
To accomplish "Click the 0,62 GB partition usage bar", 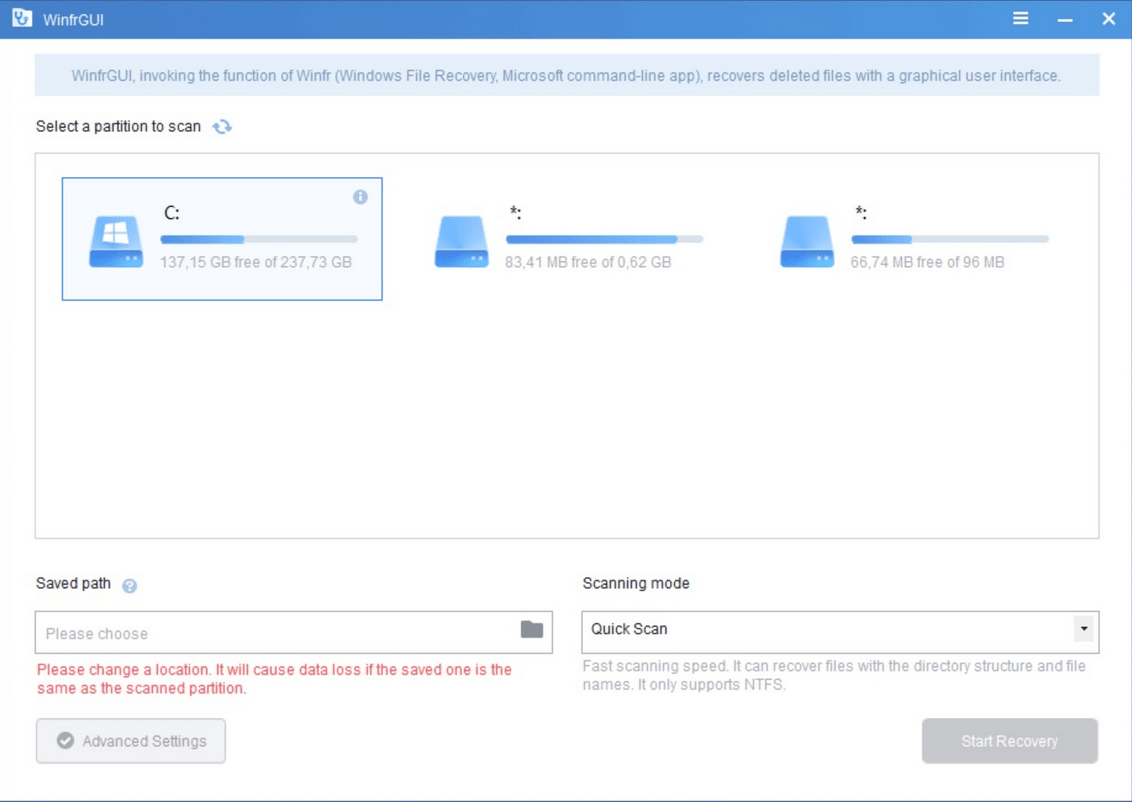I will point(604,239).
